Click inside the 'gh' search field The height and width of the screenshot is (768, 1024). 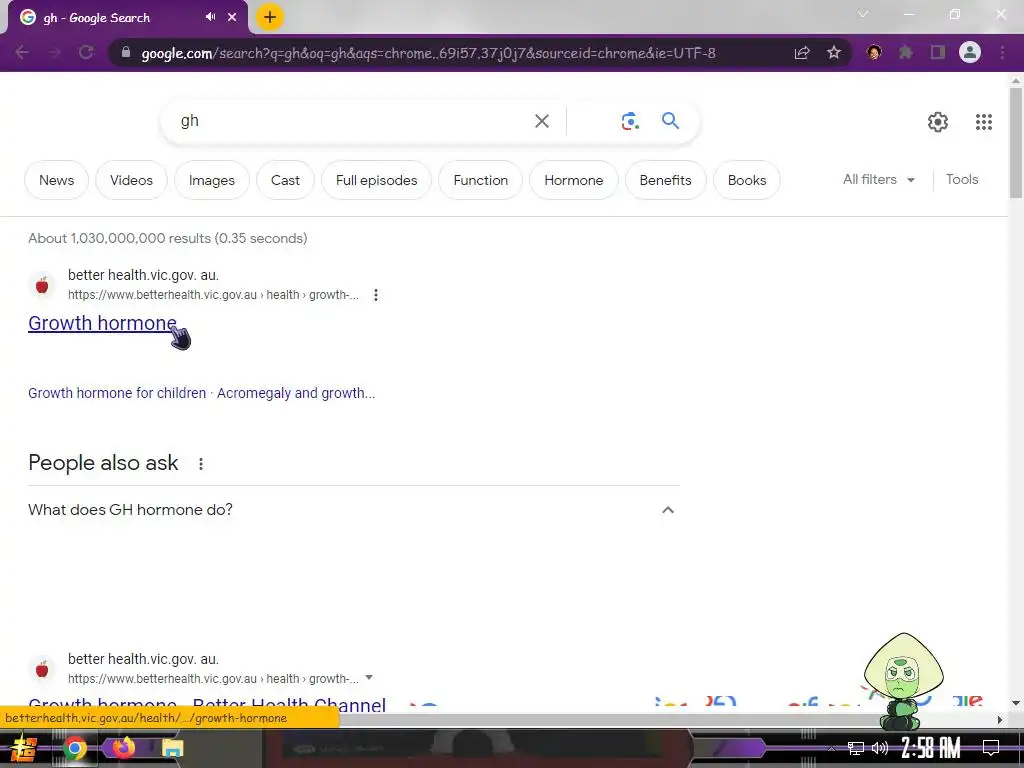[x=353, y=121]
